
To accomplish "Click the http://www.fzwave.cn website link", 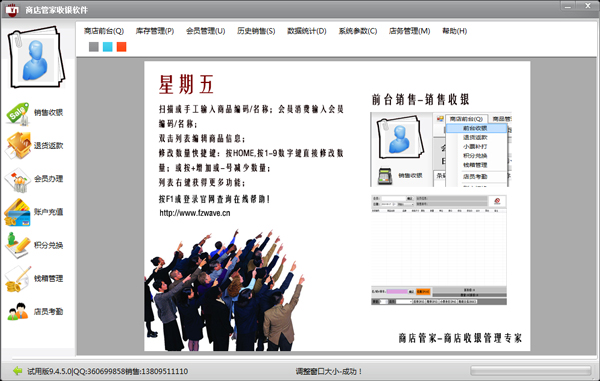I will [195, 213].
